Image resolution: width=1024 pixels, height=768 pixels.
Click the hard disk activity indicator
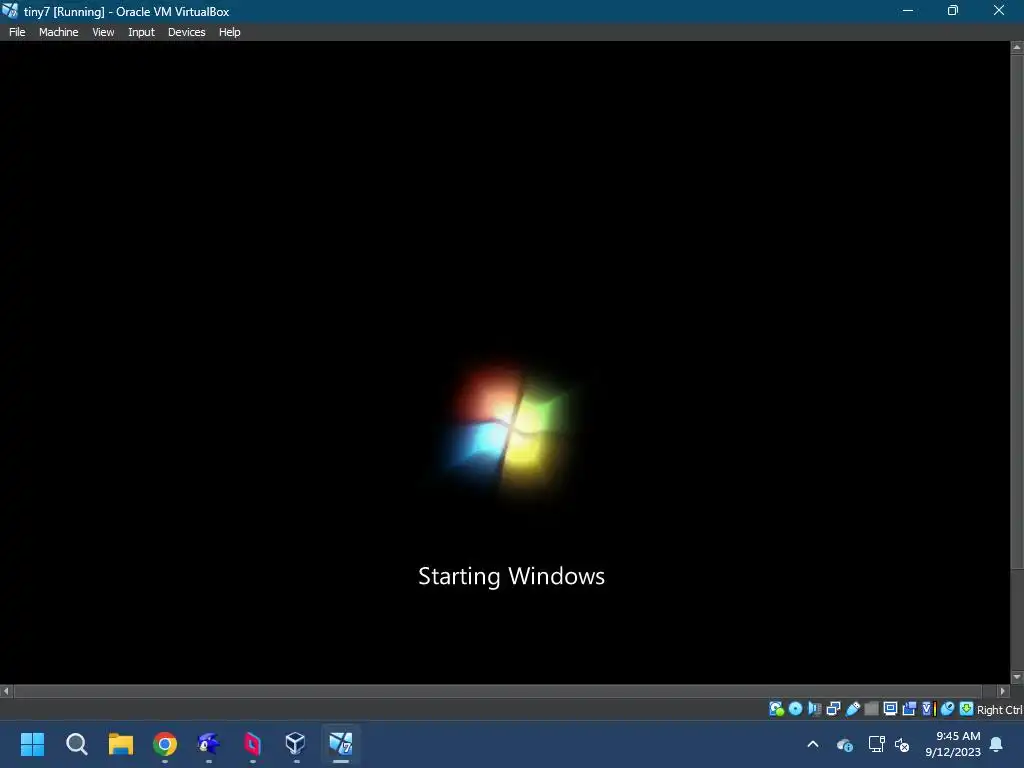pyautogui.click(x=776, y=709)
